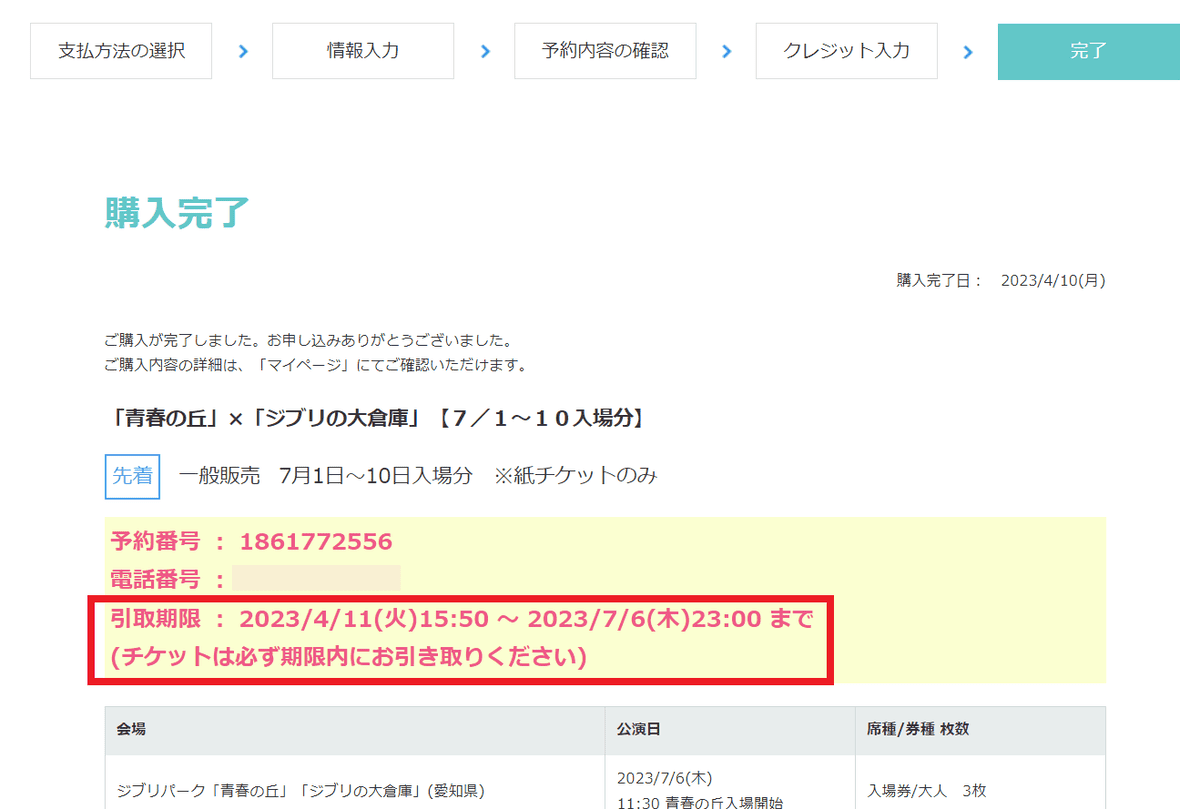Screen dimensions: 1200x809
Task: Click the masked 電話番号 field
Action: point(315,576)
